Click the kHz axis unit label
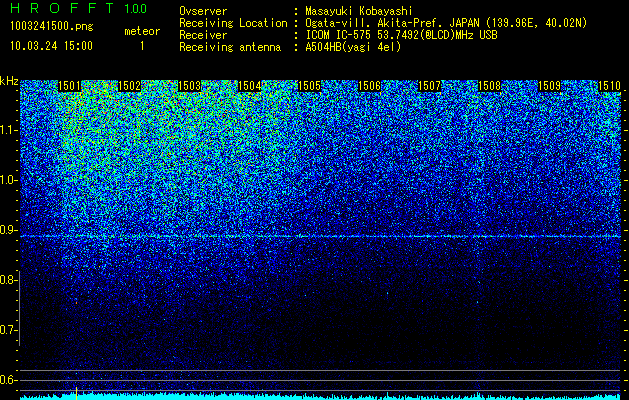Image resolution: width=629 pixels, height=400 pixels. coord(9,81)
